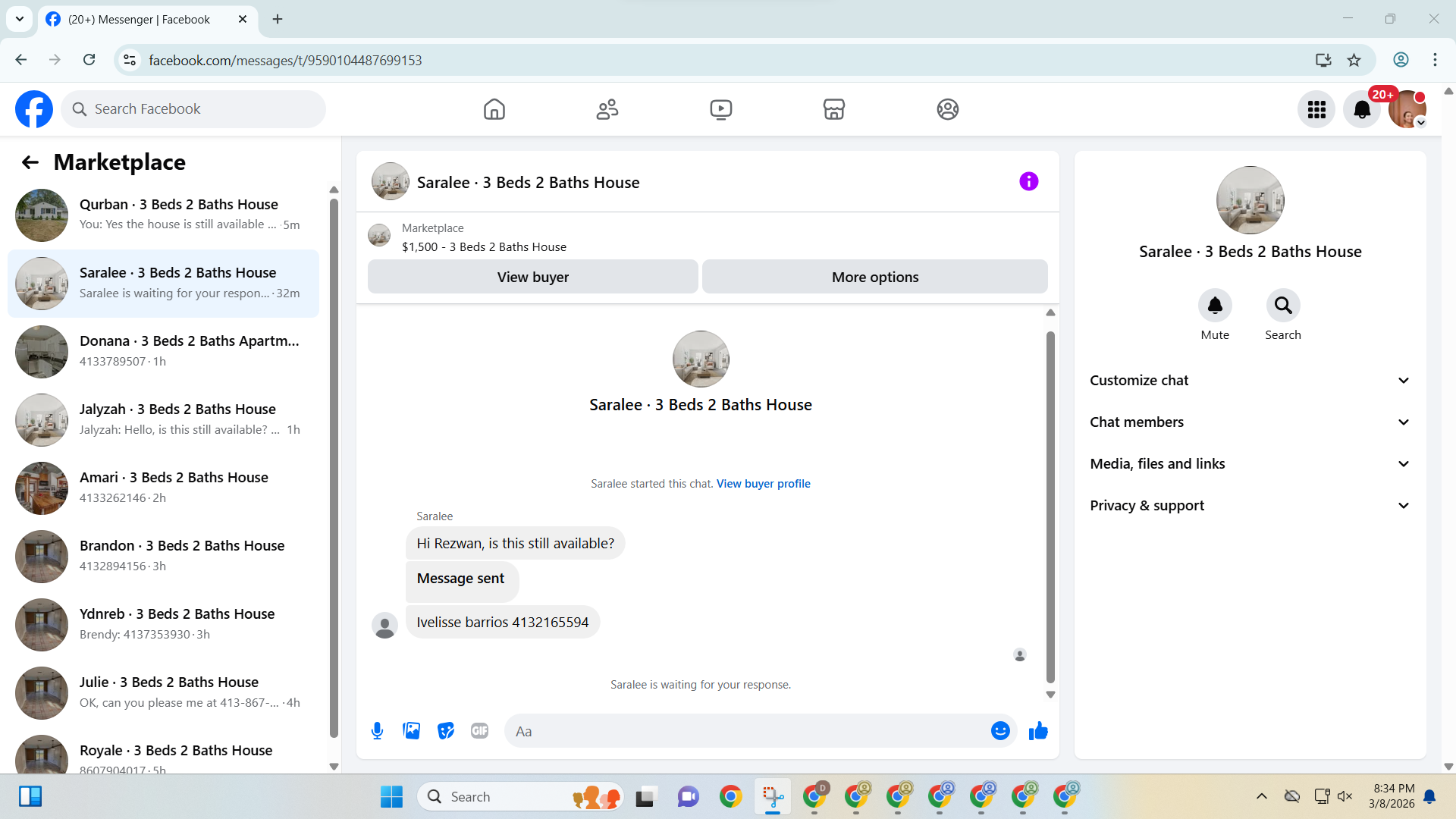Open Google Chrome from Windows taskbar

(730, 796)
